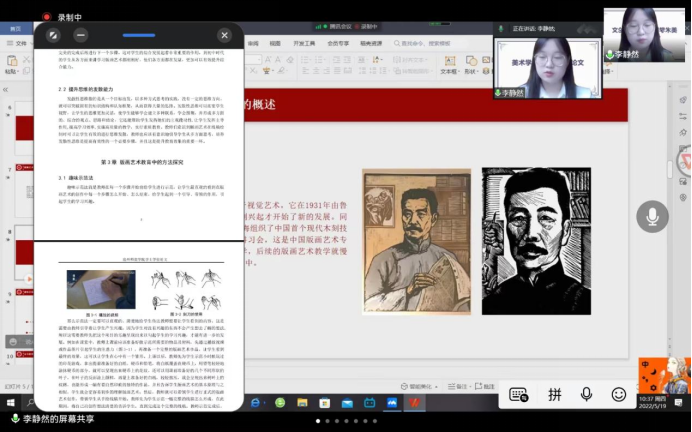
Task: Click the center align icon
Action: (x=316, y=71)
